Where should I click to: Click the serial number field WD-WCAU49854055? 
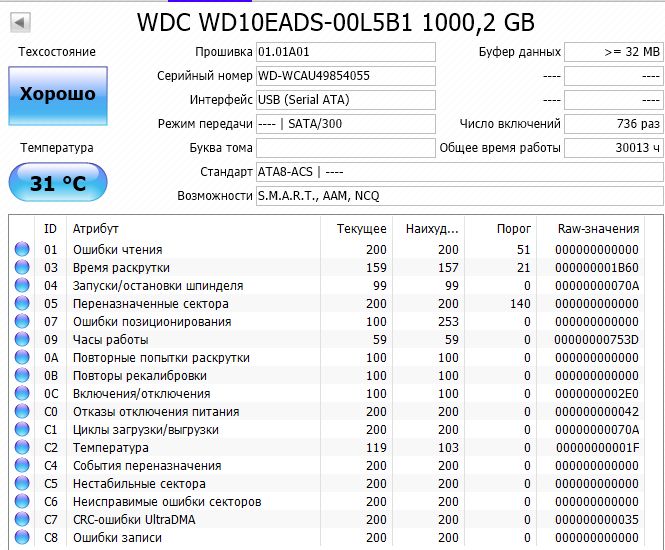tap(346, 76)
